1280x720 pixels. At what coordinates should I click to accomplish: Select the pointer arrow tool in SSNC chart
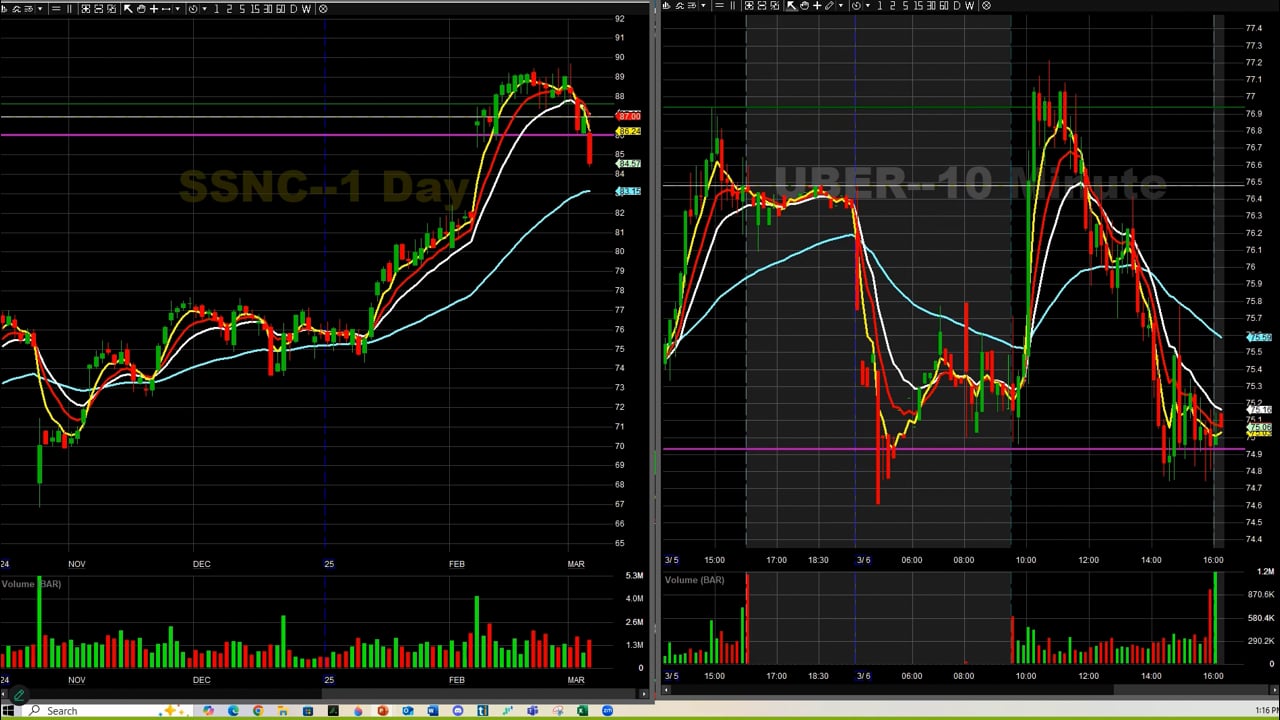pos(128,9)
